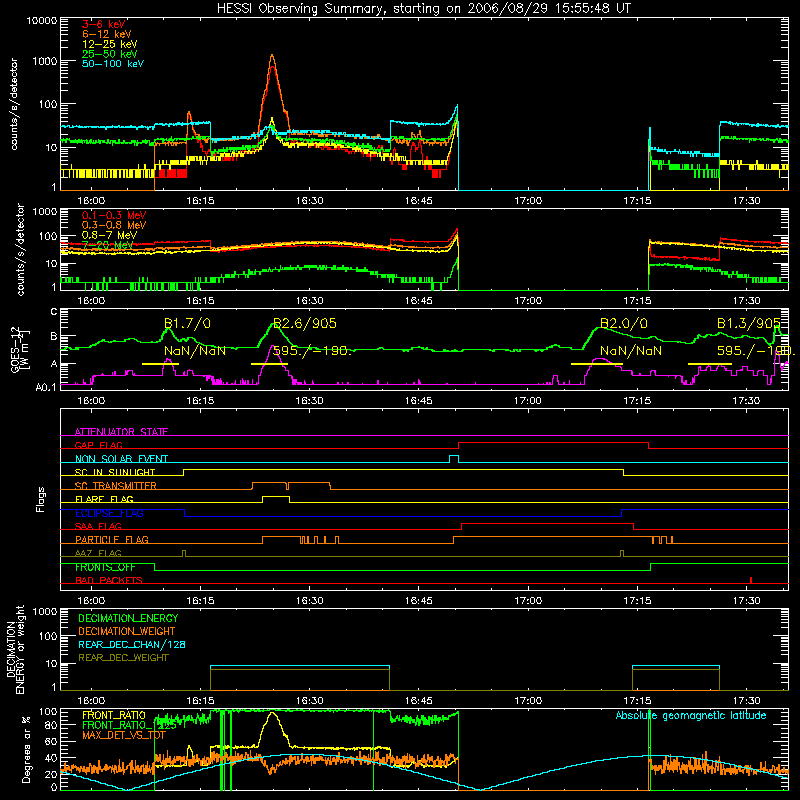This screenshot has height=800, width=800.
Task: Click the yellow "FRONT_RATIO" legend label
Action: pos(114,715)
